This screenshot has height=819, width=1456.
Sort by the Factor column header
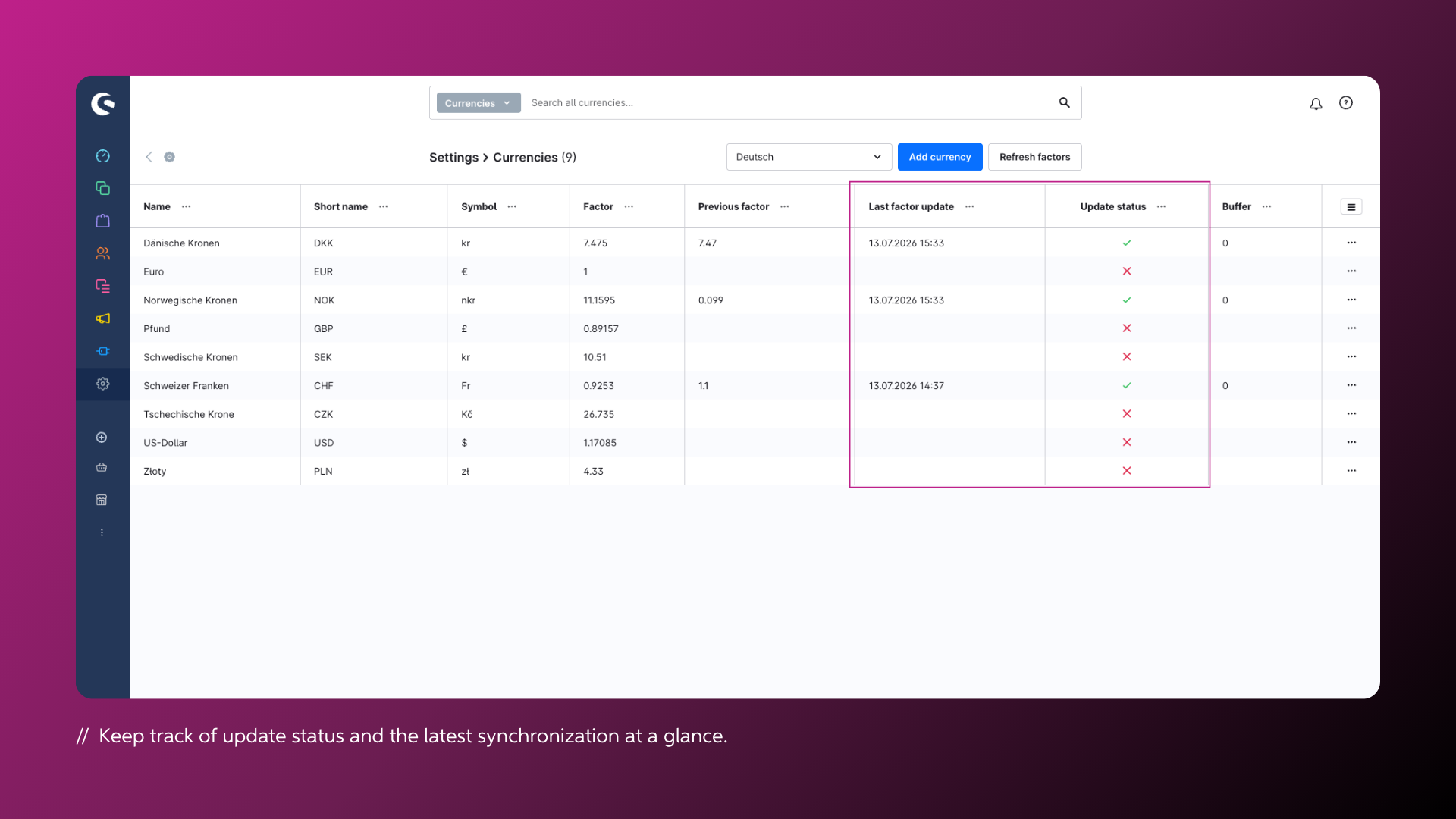click(598, 206)
